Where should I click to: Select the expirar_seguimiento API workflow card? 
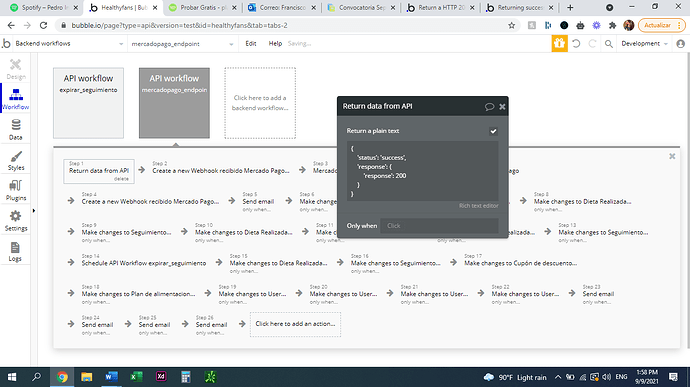(88, 103)
